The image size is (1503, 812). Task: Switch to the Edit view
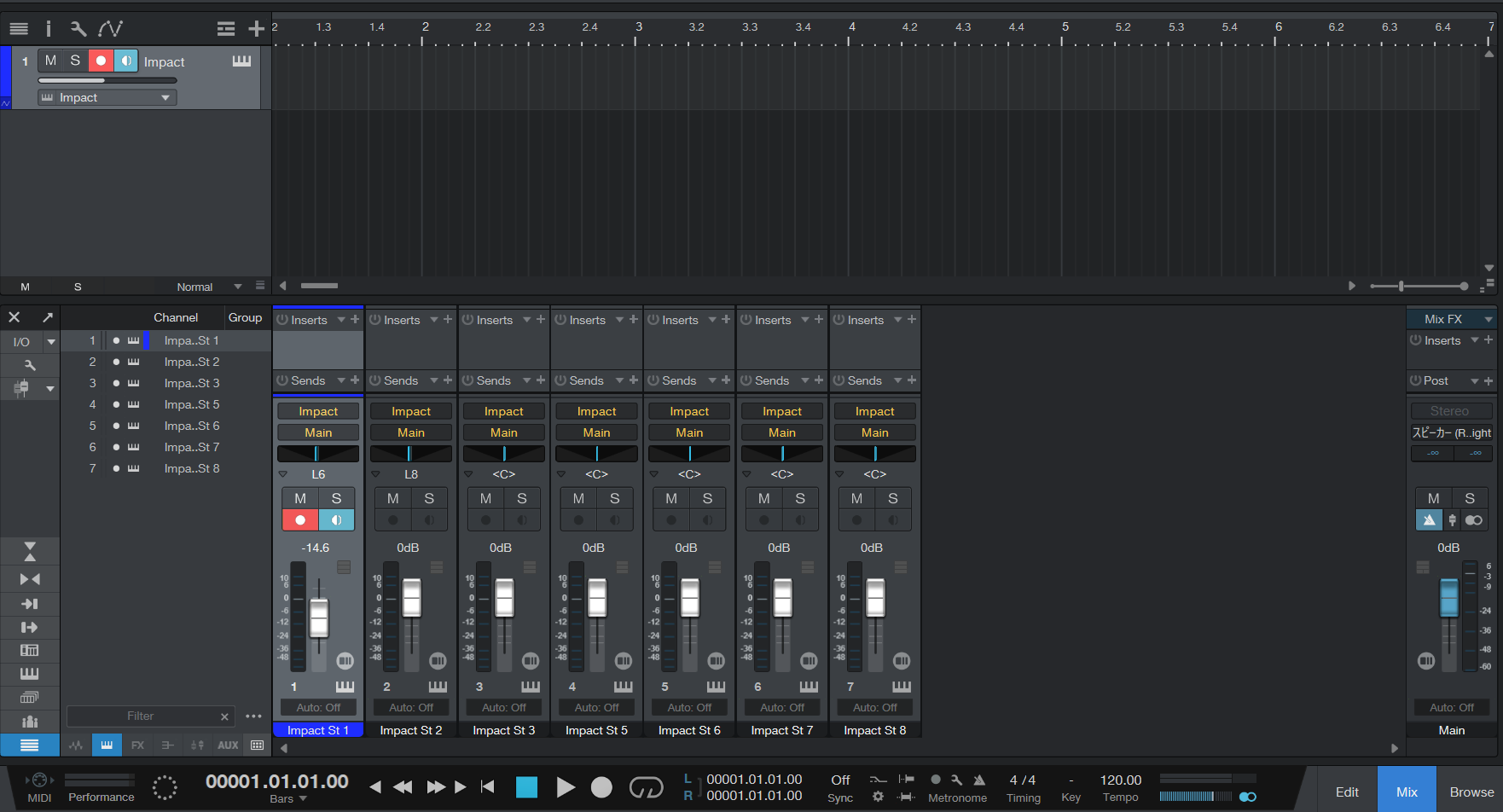[x=1347, y=792]
